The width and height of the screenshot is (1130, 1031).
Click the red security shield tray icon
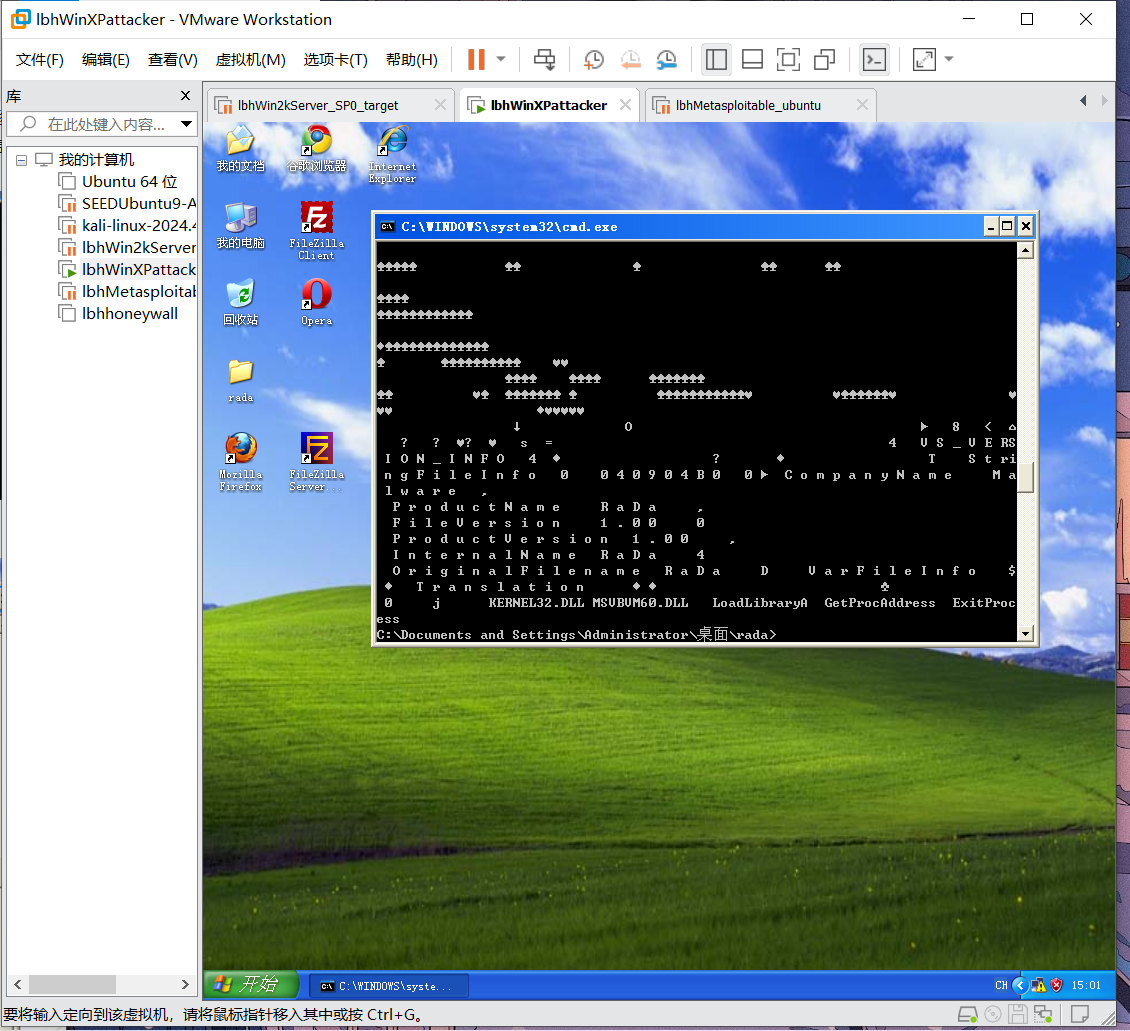[1056, 985]
